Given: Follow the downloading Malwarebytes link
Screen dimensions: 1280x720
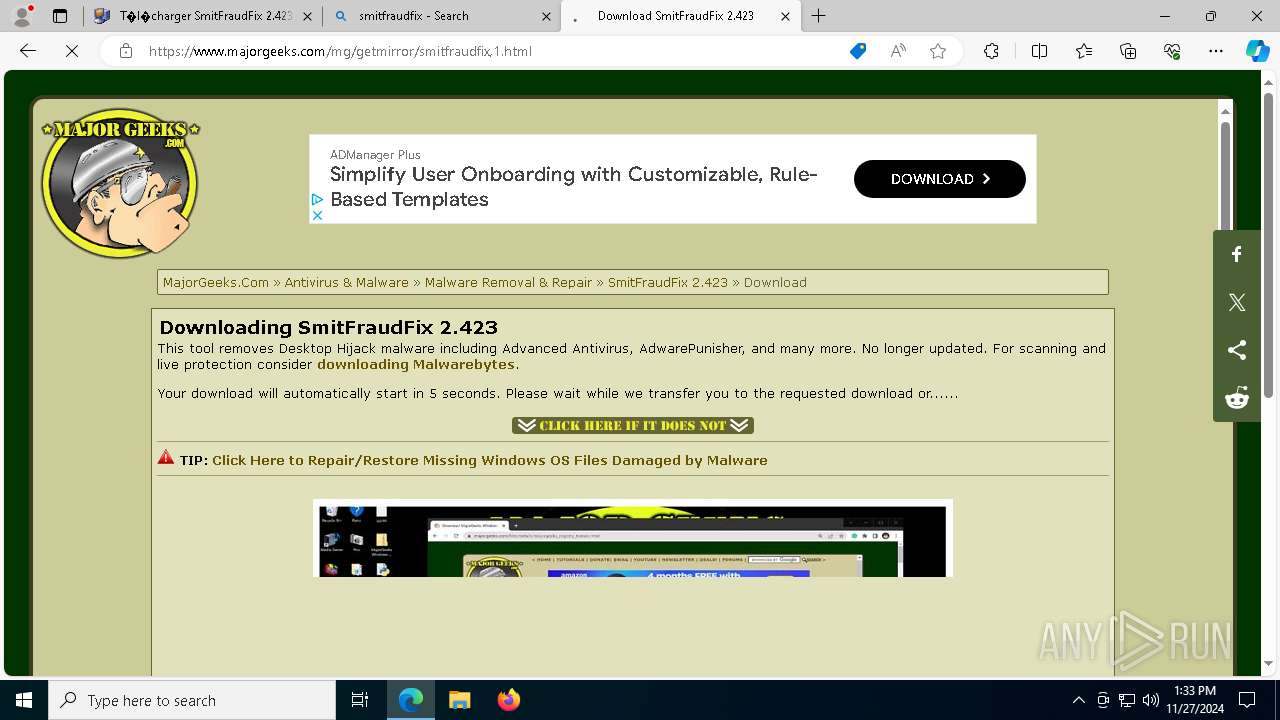Looking at the screenshot, I should [x=416, y=365].
